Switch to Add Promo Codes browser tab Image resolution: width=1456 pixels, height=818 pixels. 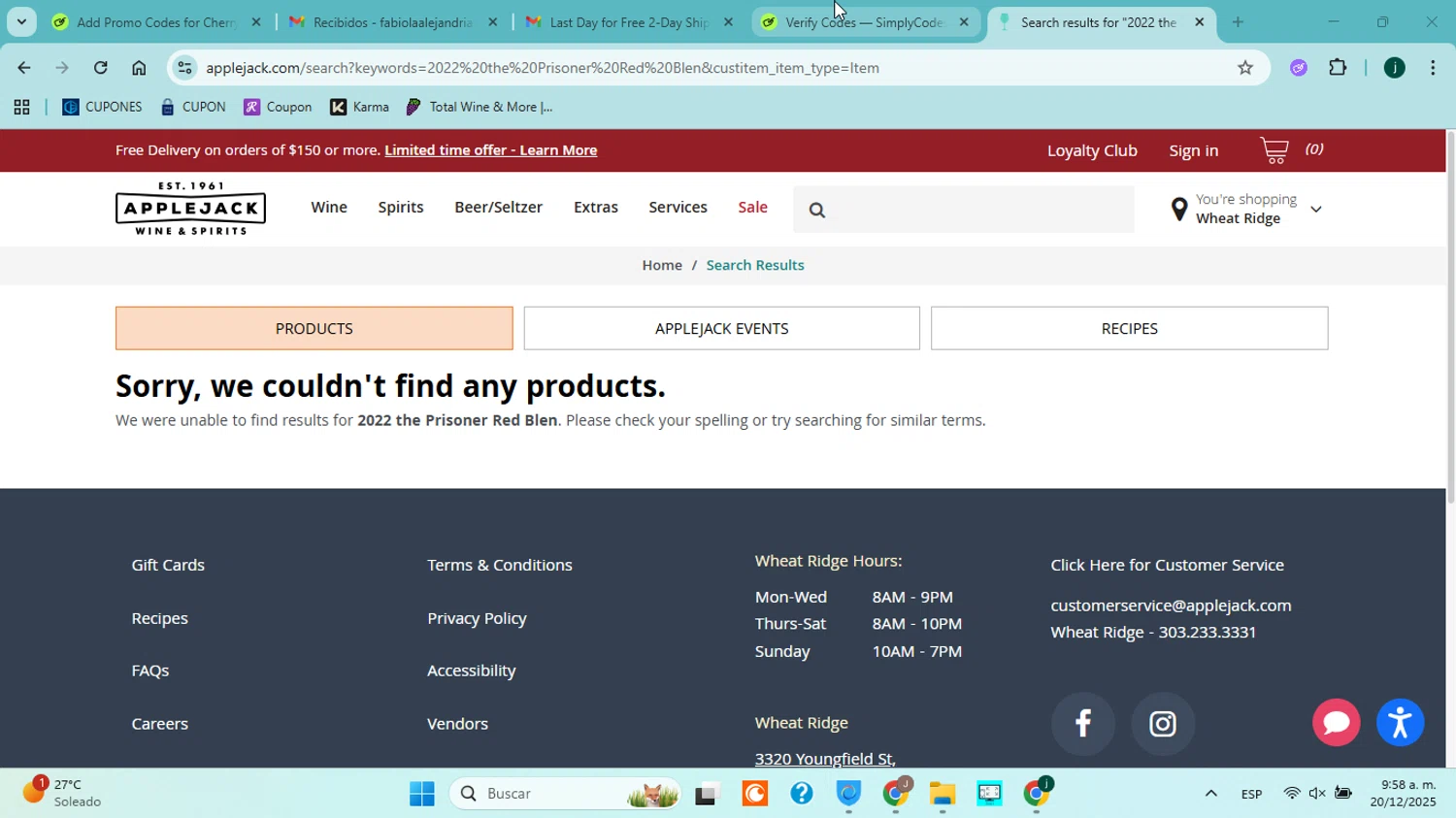155,22
